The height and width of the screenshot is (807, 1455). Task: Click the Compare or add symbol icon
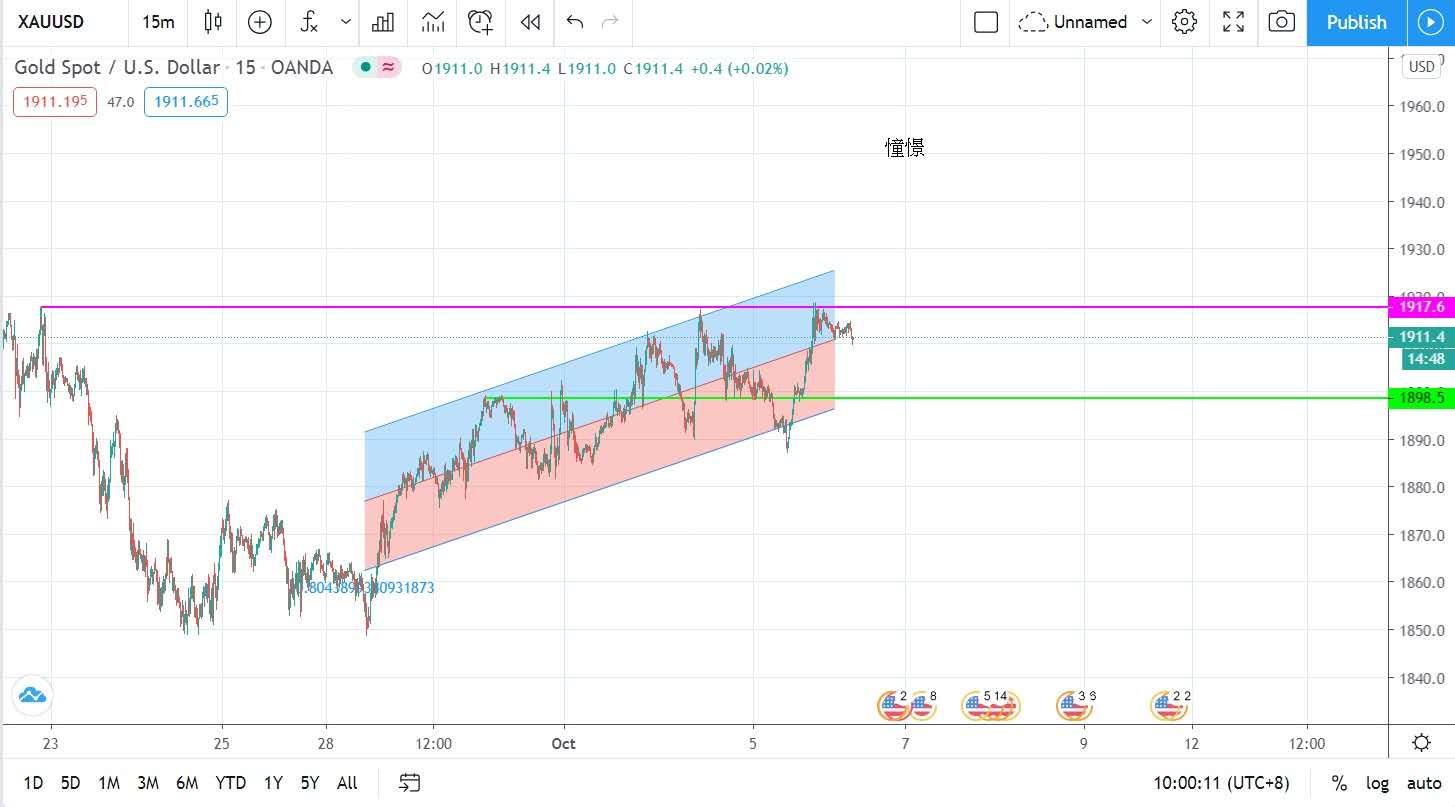tap(259, 22)
